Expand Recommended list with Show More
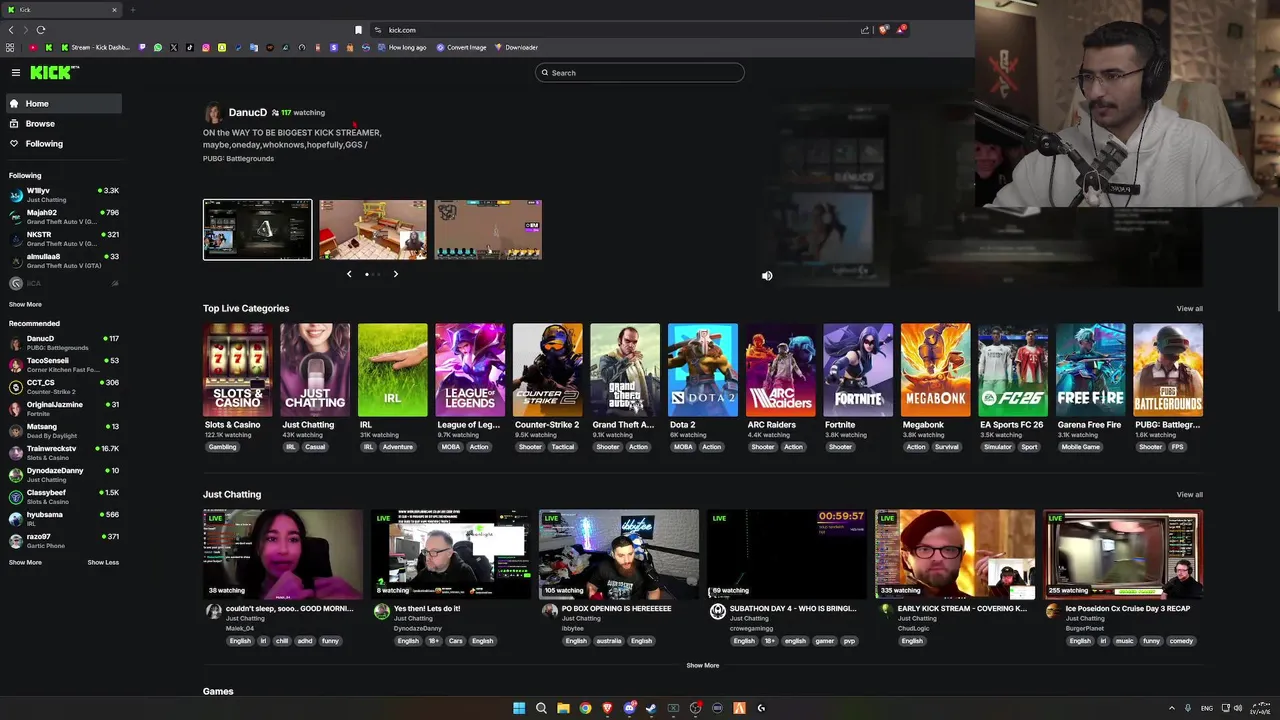Viewport: 1280px width, 720px height. pos(25,562)
